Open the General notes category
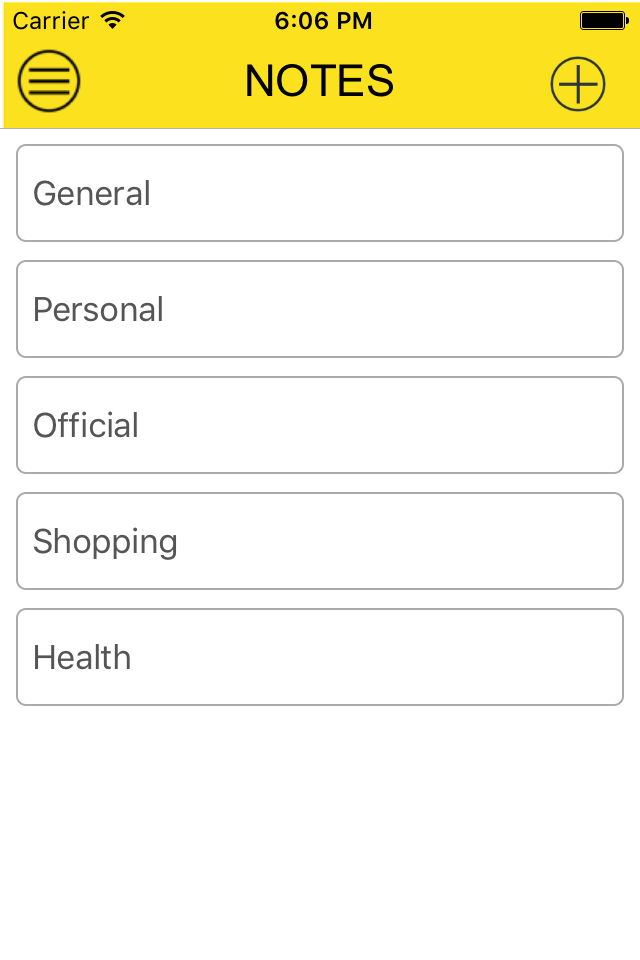Image resolution: width=640 pixels, height=960 pixels. [x=320, y=193]
